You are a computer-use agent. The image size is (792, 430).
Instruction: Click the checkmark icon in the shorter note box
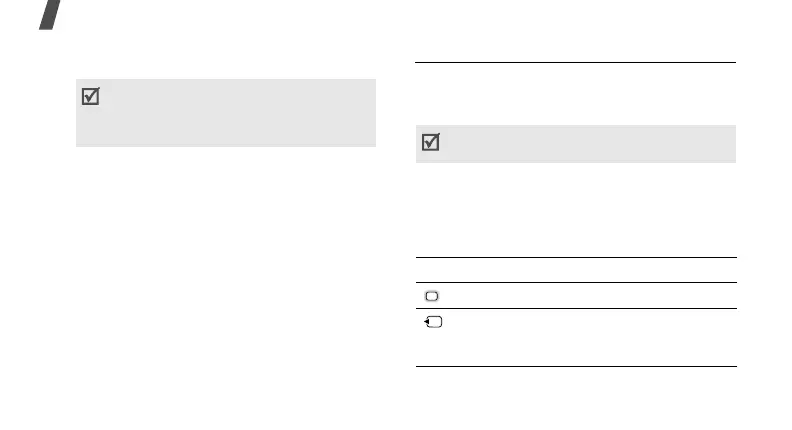tap(430, 143)
